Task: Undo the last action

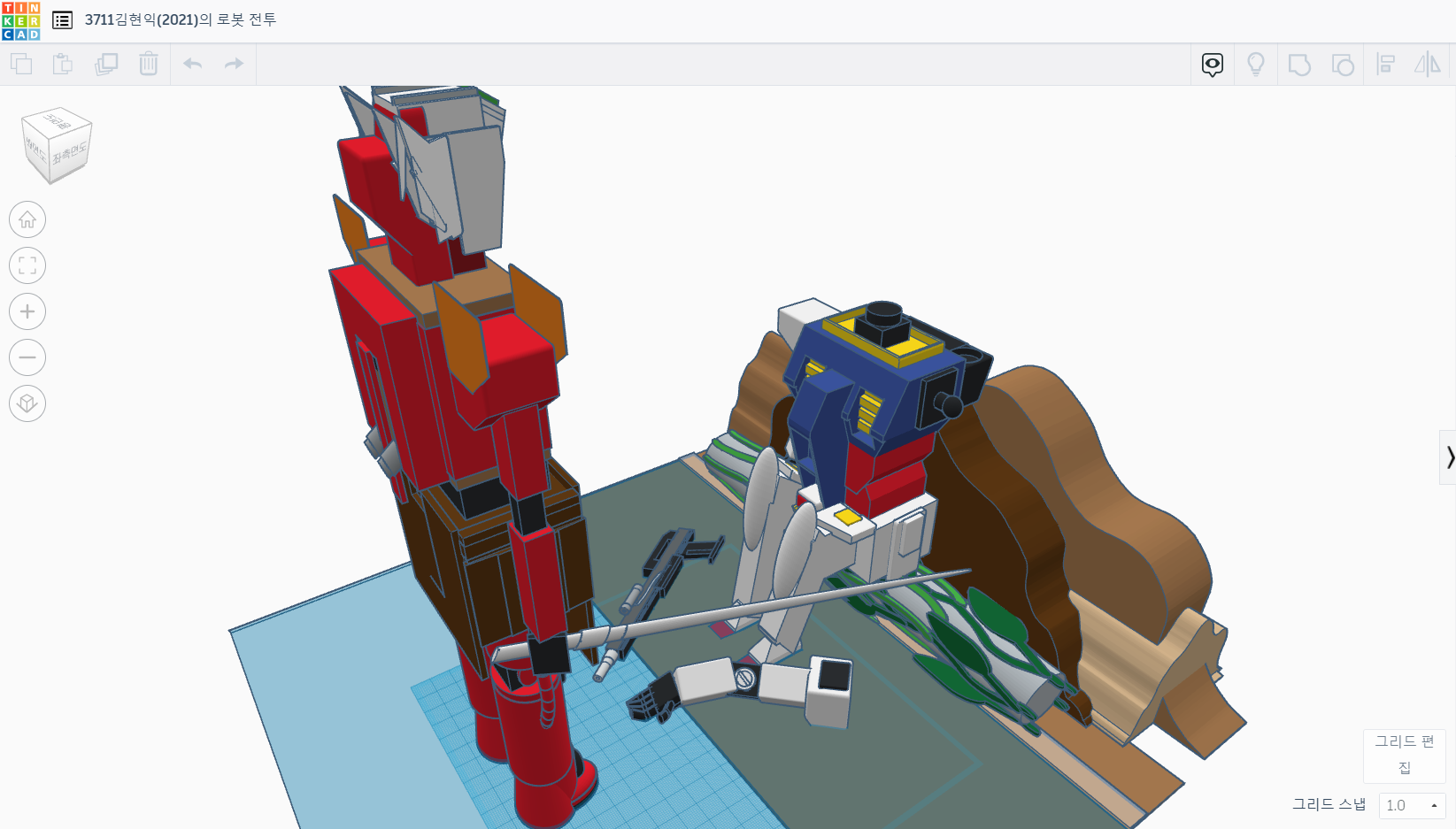Action: coord(193,64)
